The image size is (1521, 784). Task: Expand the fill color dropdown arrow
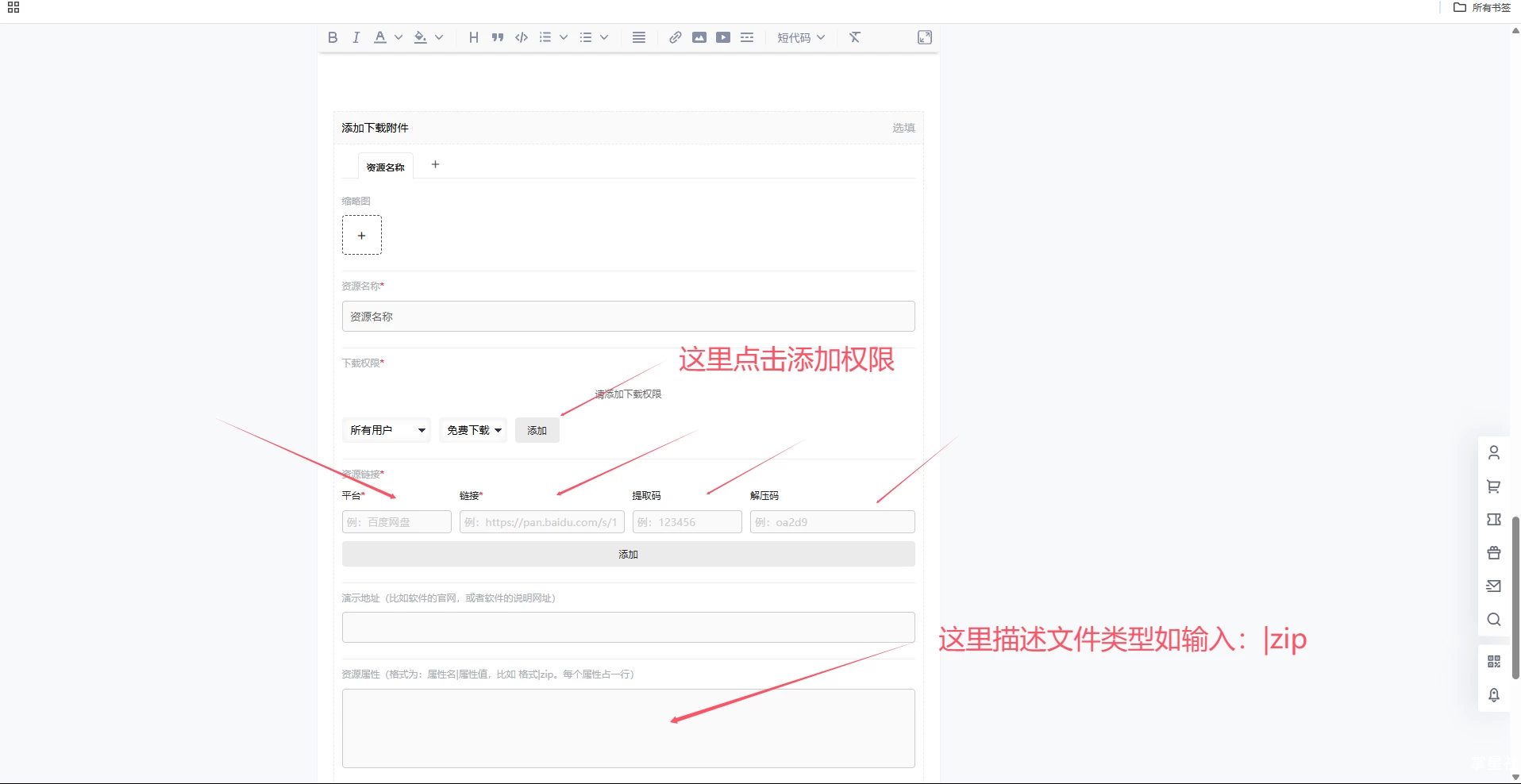pos(439,37)
